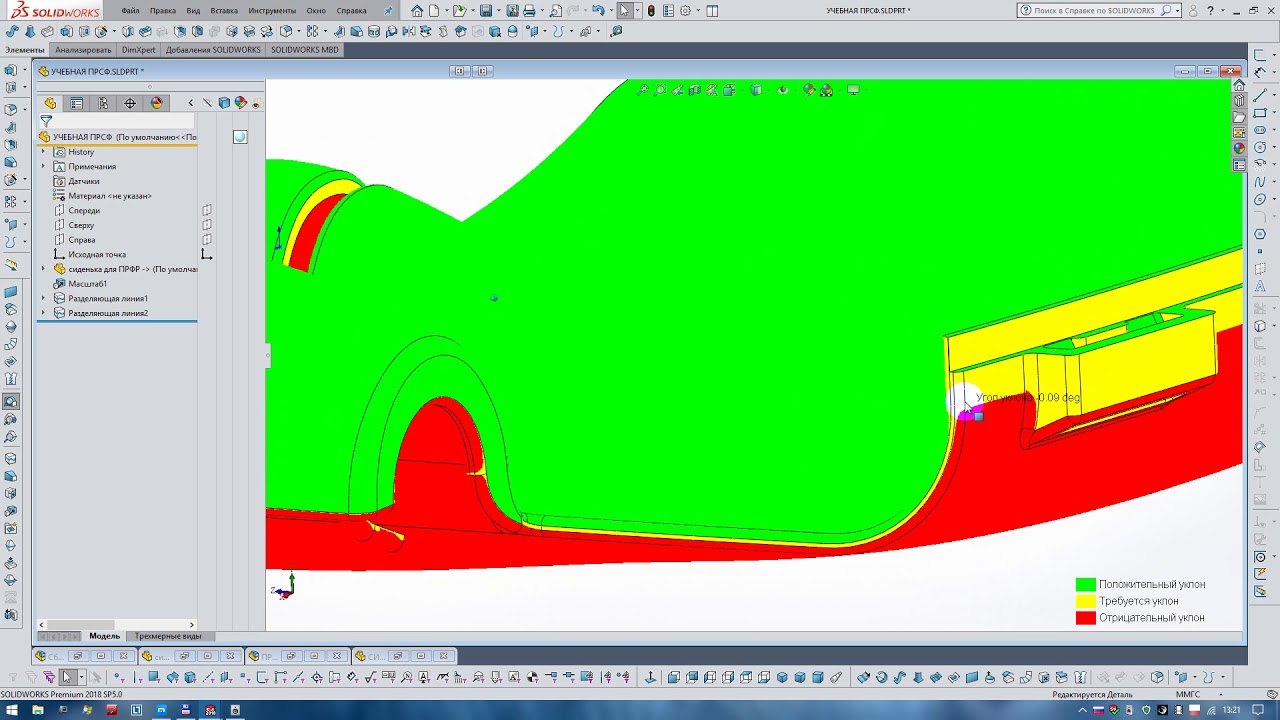
Task: Open View Settings monitor icon
Action: coord(853,89)
